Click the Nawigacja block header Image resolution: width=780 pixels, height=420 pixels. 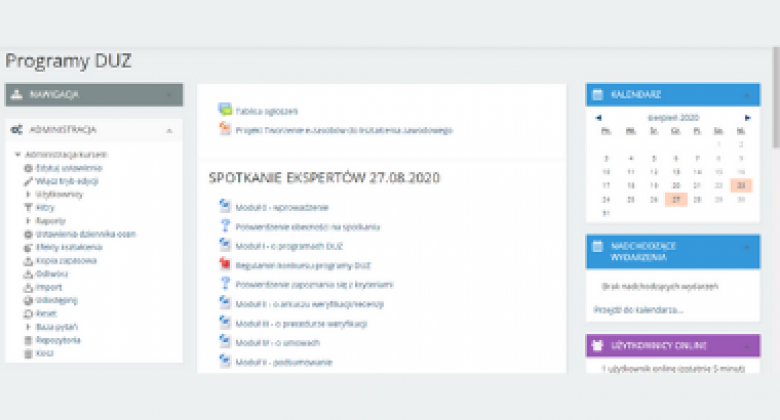[93, 95]
